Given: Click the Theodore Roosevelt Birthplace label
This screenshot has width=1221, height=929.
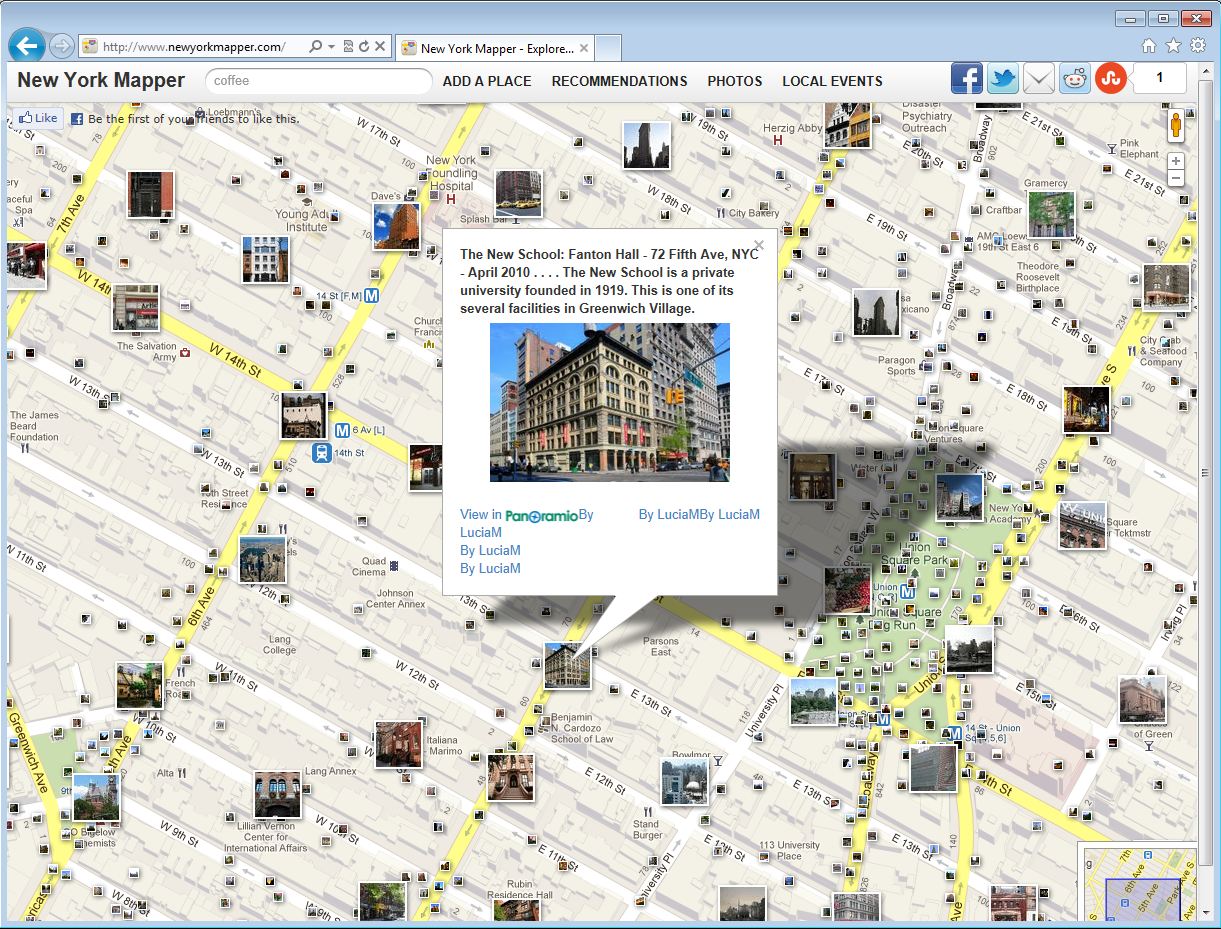Looking at the screenshot, I should [1038, 277].
